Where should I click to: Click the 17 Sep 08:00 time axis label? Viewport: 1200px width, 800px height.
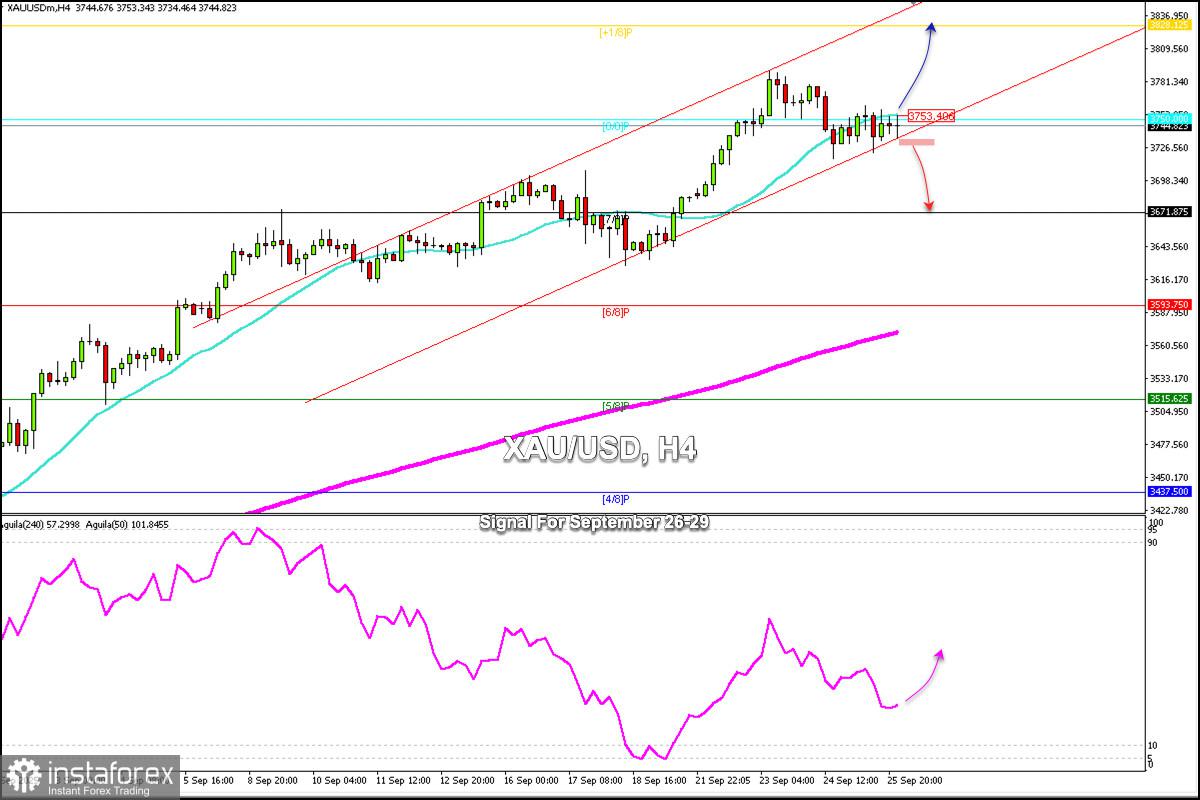point(593,780)
